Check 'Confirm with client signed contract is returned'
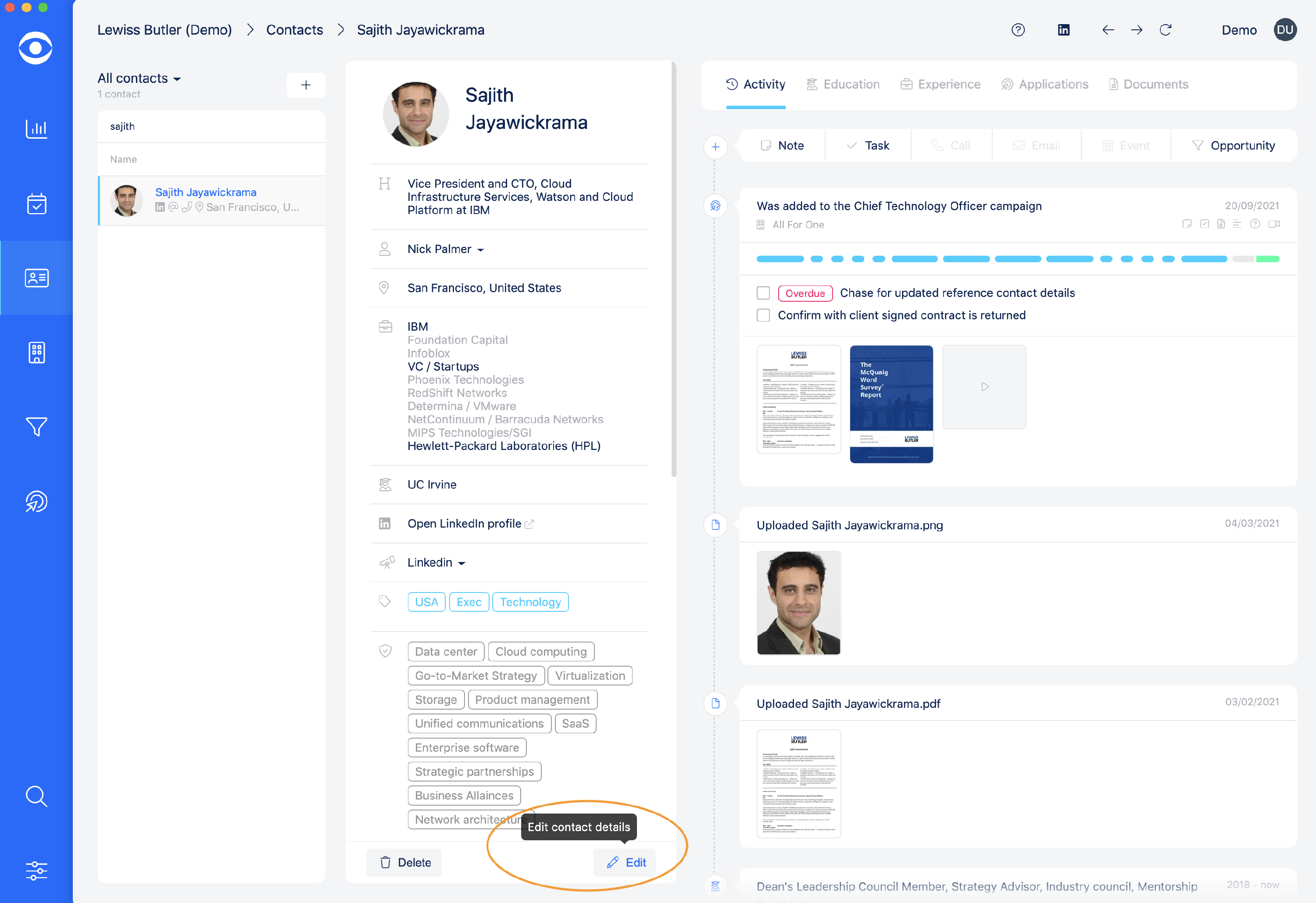 [763, 315]
